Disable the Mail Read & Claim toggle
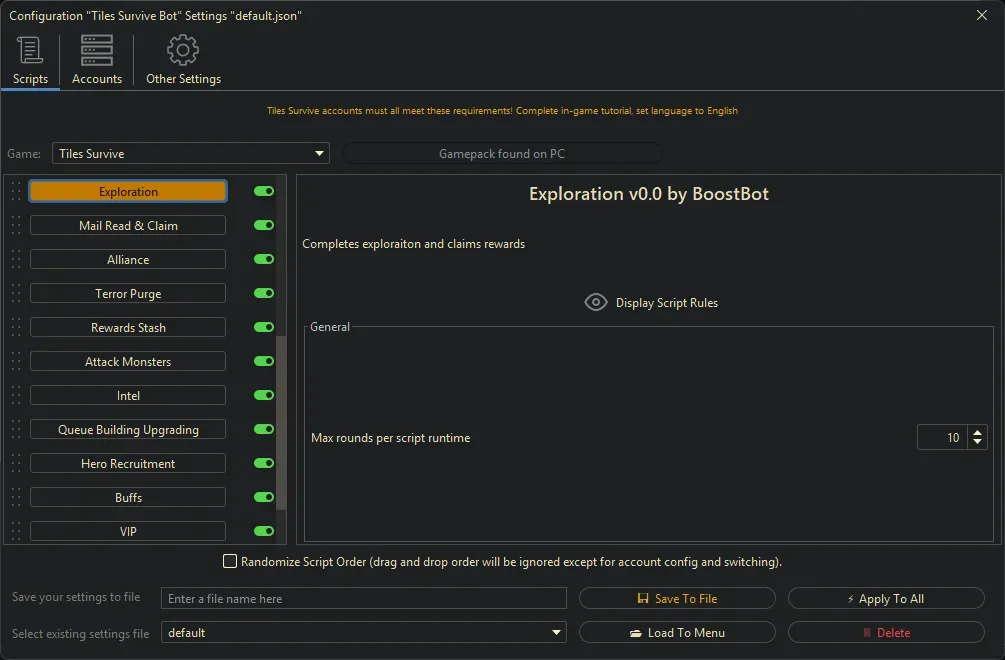 [264, 226]
